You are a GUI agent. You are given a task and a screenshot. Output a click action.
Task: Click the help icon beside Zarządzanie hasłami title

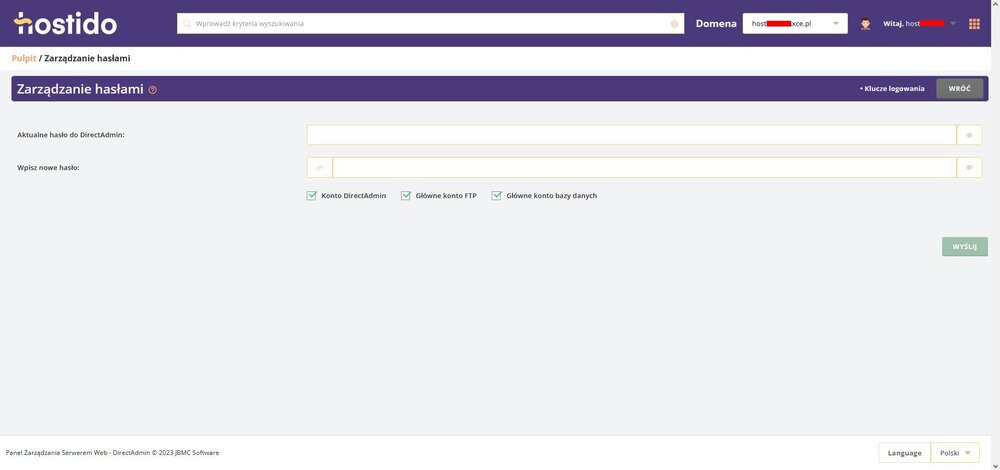pos(153,90)
